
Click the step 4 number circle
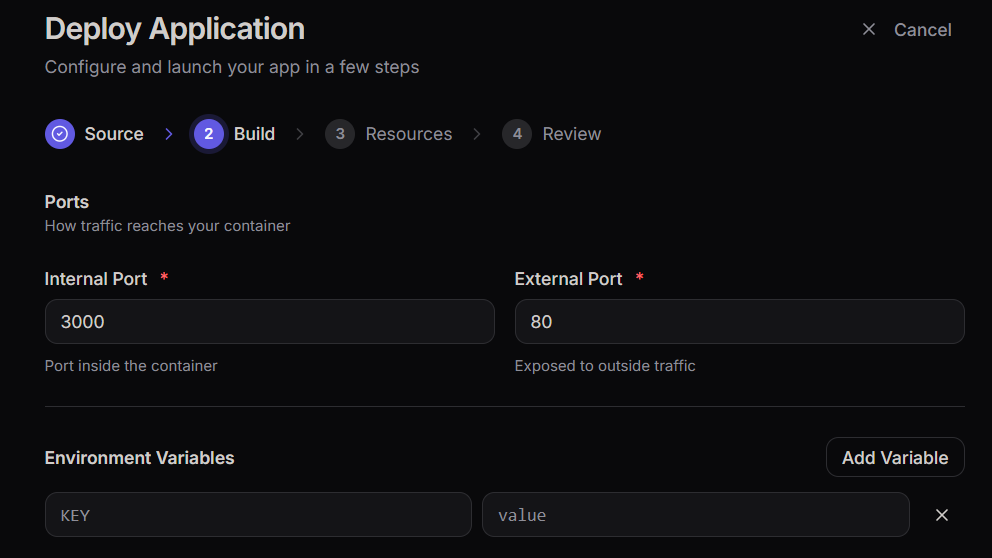517,134
